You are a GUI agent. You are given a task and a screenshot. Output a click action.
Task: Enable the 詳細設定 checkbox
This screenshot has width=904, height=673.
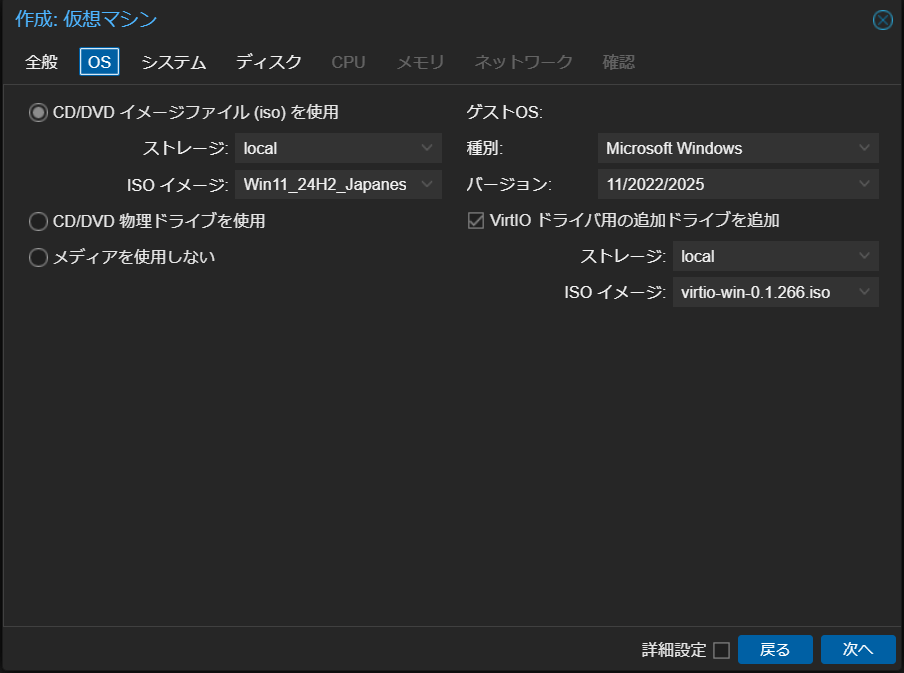tap(721, 651)
